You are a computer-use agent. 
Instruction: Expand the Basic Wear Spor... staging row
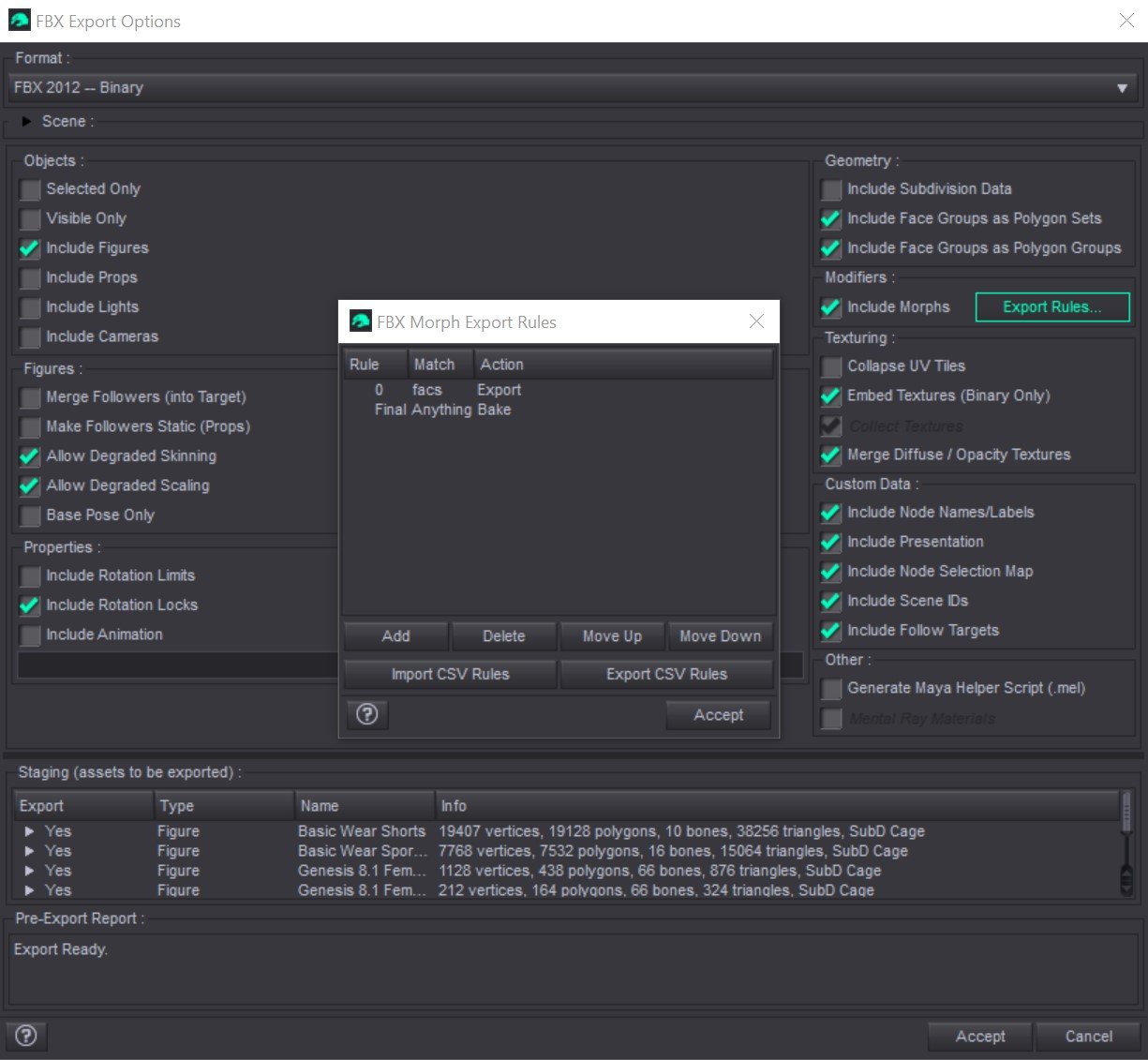pos(30,851)
